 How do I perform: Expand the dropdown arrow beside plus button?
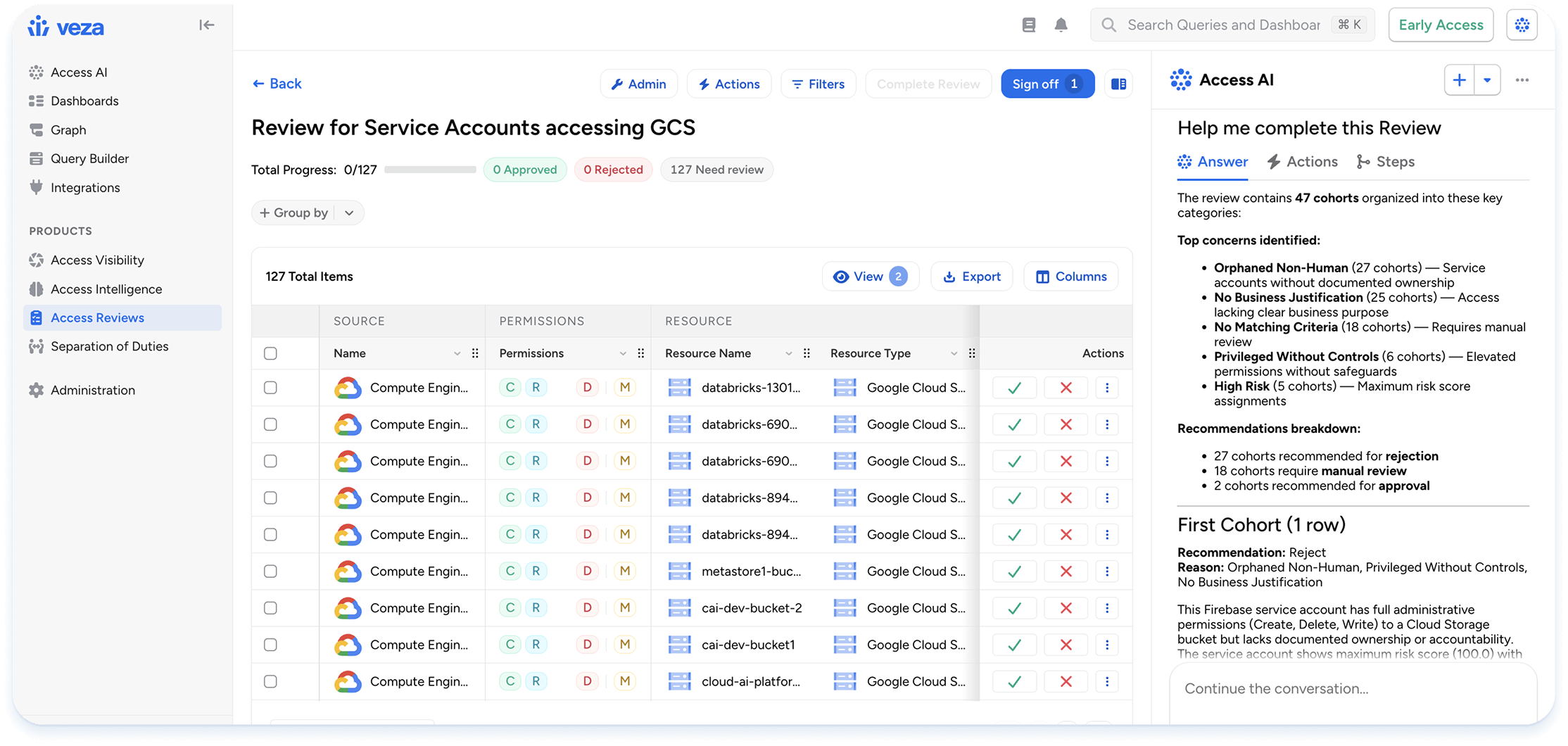[1487, 80]
